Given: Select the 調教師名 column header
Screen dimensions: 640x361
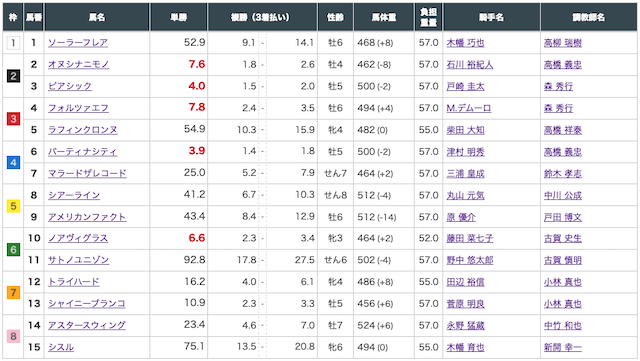Looking at the screenshot, I should click(589, 17).
